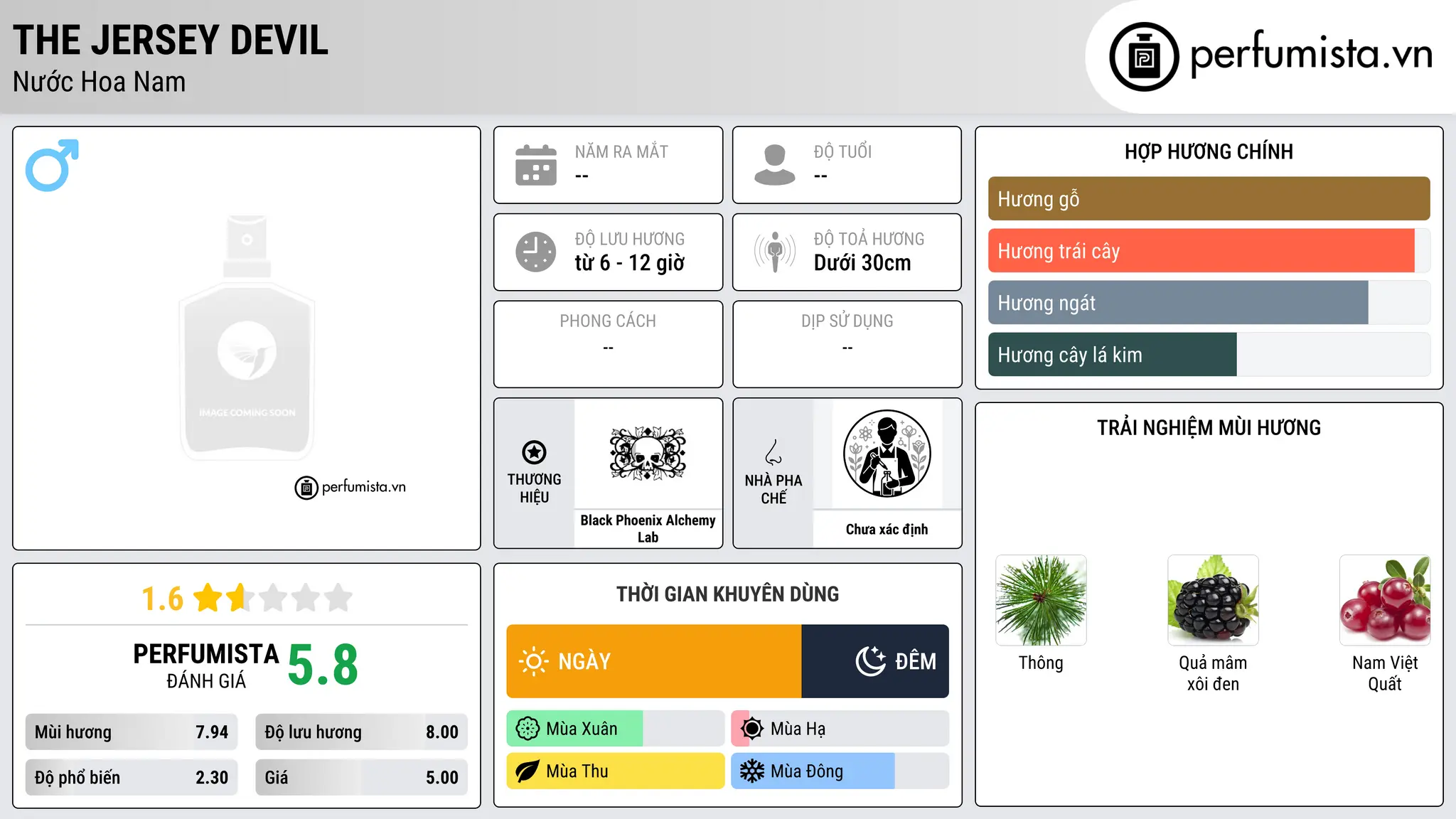Click the perfumista.vn perfume bottle logo icon

pos(1144,57)
